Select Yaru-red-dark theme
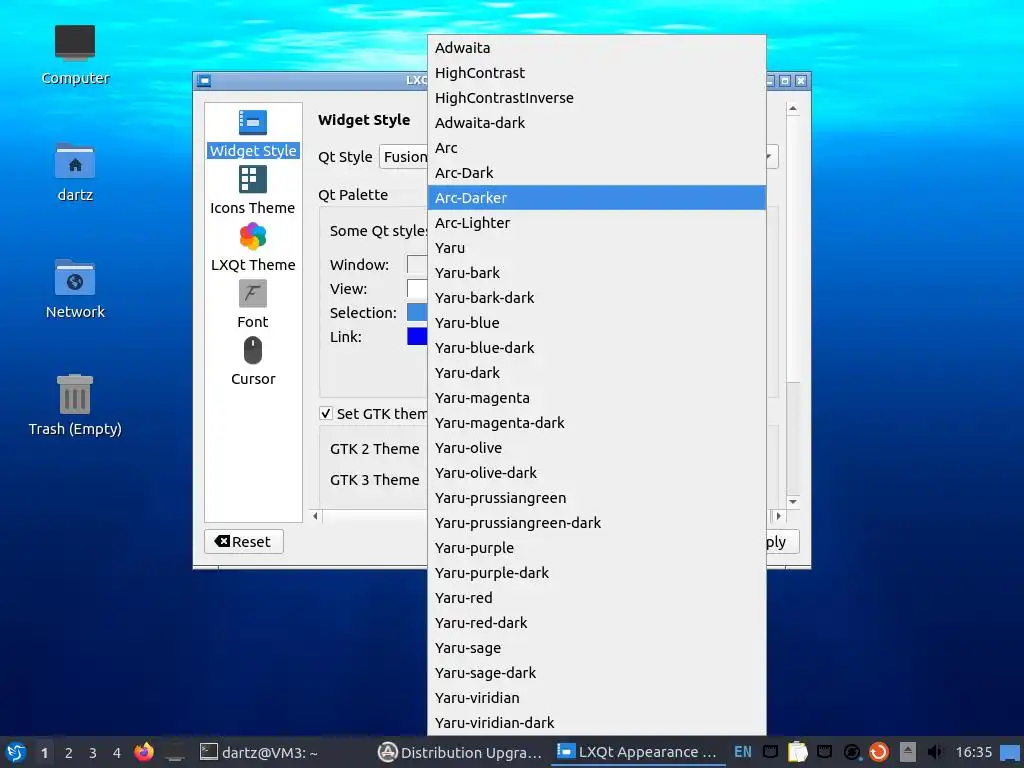 click(596, 623)
